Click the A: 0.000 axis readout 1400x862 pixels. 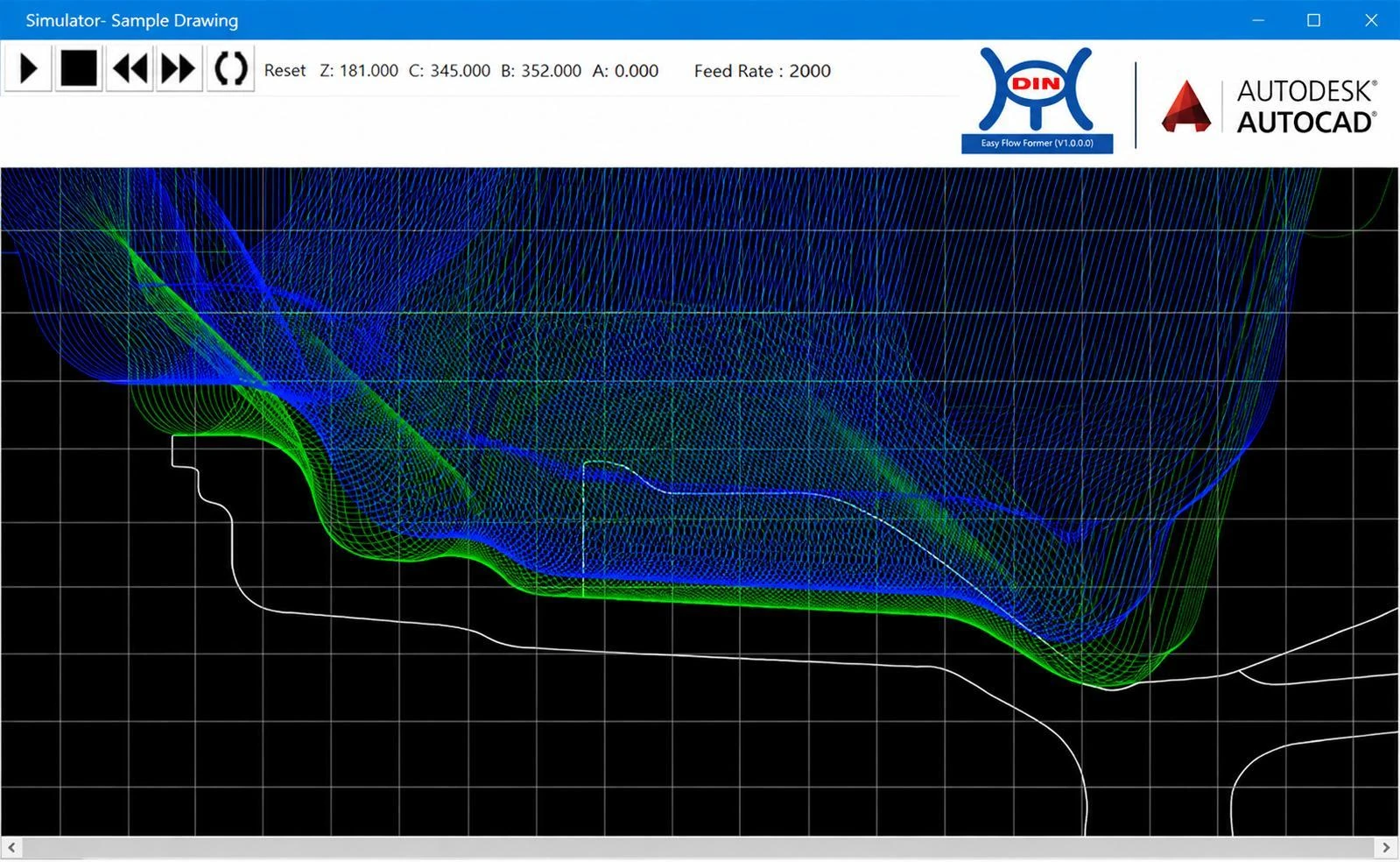click(x=625, y=71)
